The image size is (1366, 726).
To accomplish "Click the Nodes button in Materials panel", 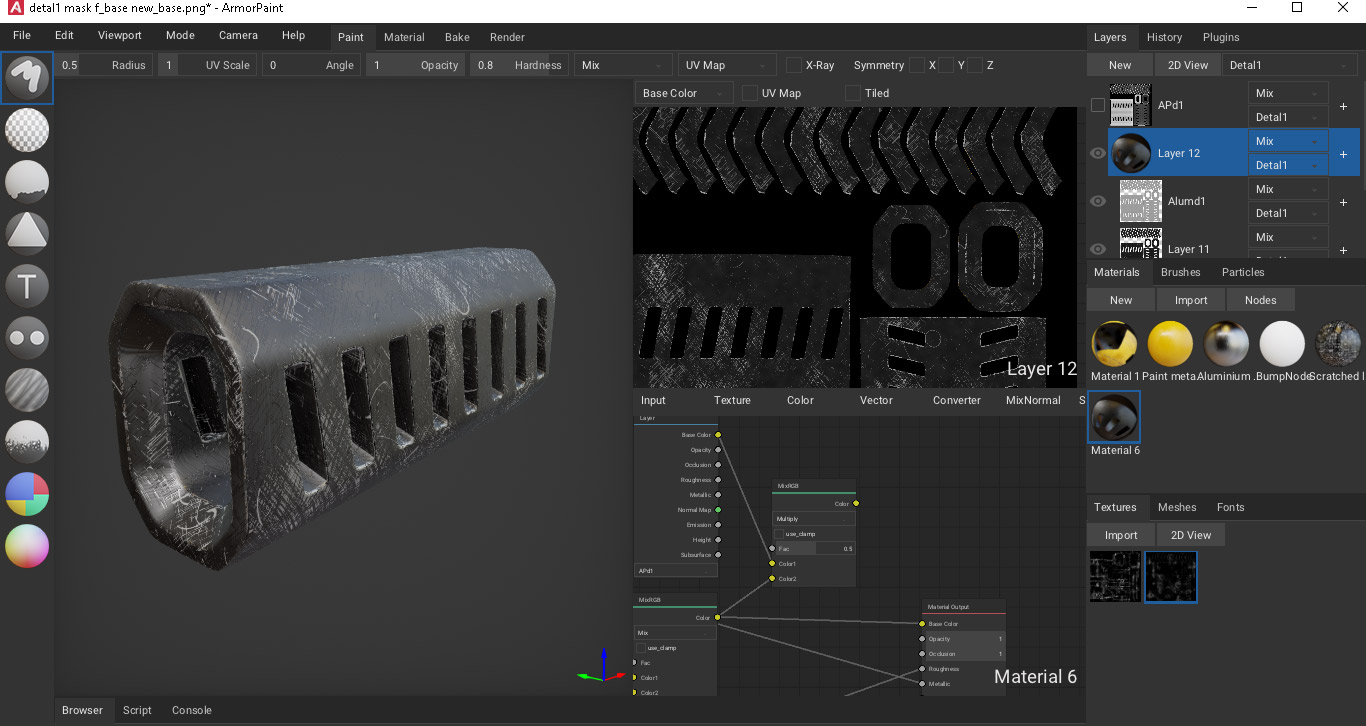I will (1261, 299).
